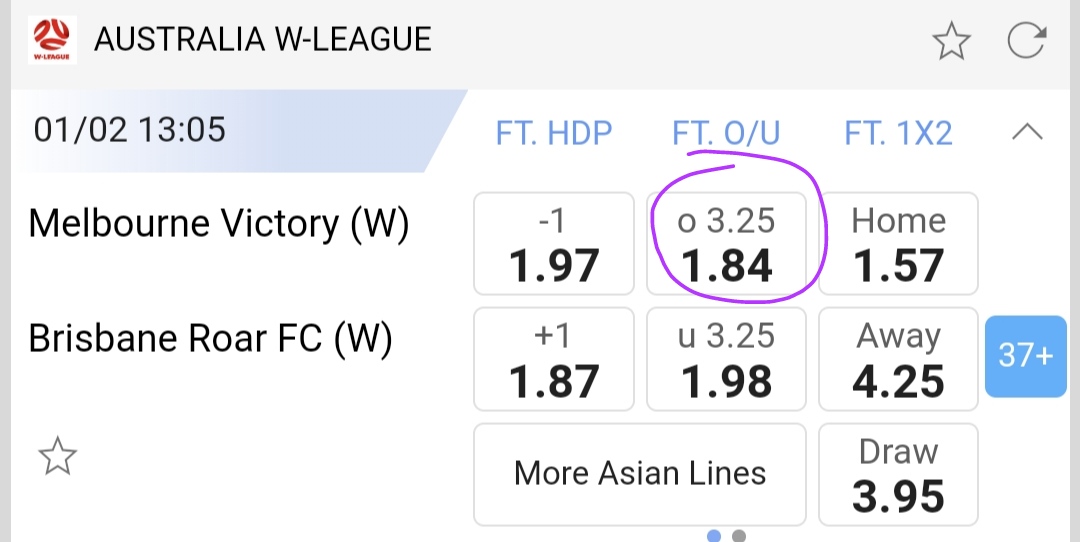This screenshot has width=1080, height=542.
Task: Select the FT. 1X2 column header
Action: tap(898, 133)
